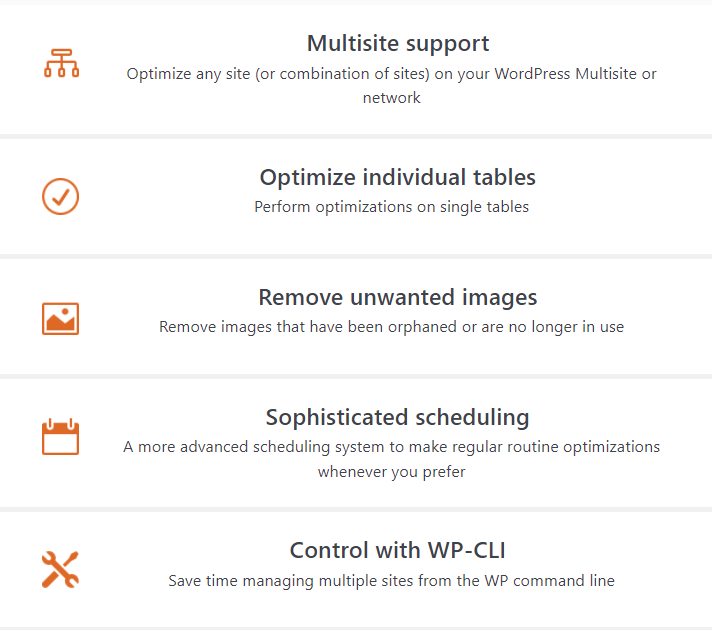
Task: Click the orphaned images description text
Action: tap(391, 327)
